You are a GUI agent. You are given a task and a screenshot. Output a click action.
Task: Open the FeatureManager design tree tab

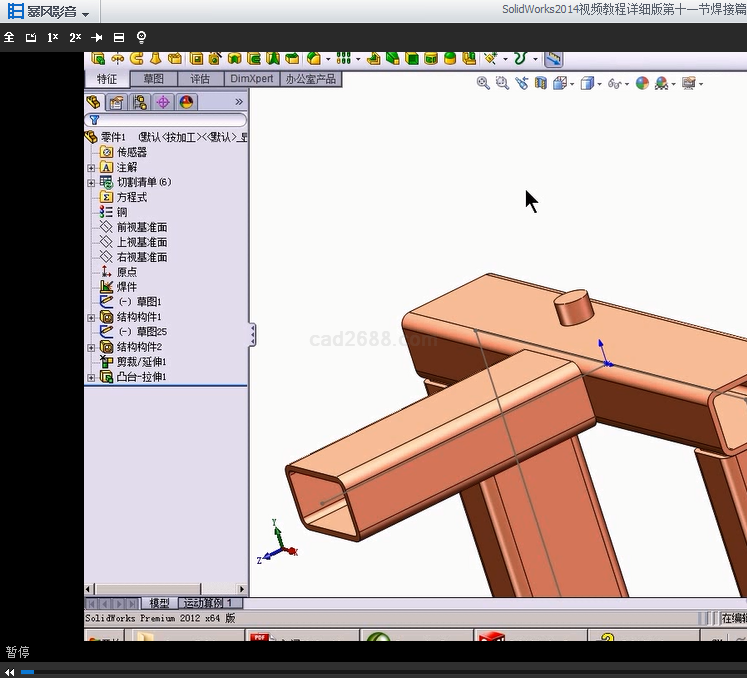(94, 102)
